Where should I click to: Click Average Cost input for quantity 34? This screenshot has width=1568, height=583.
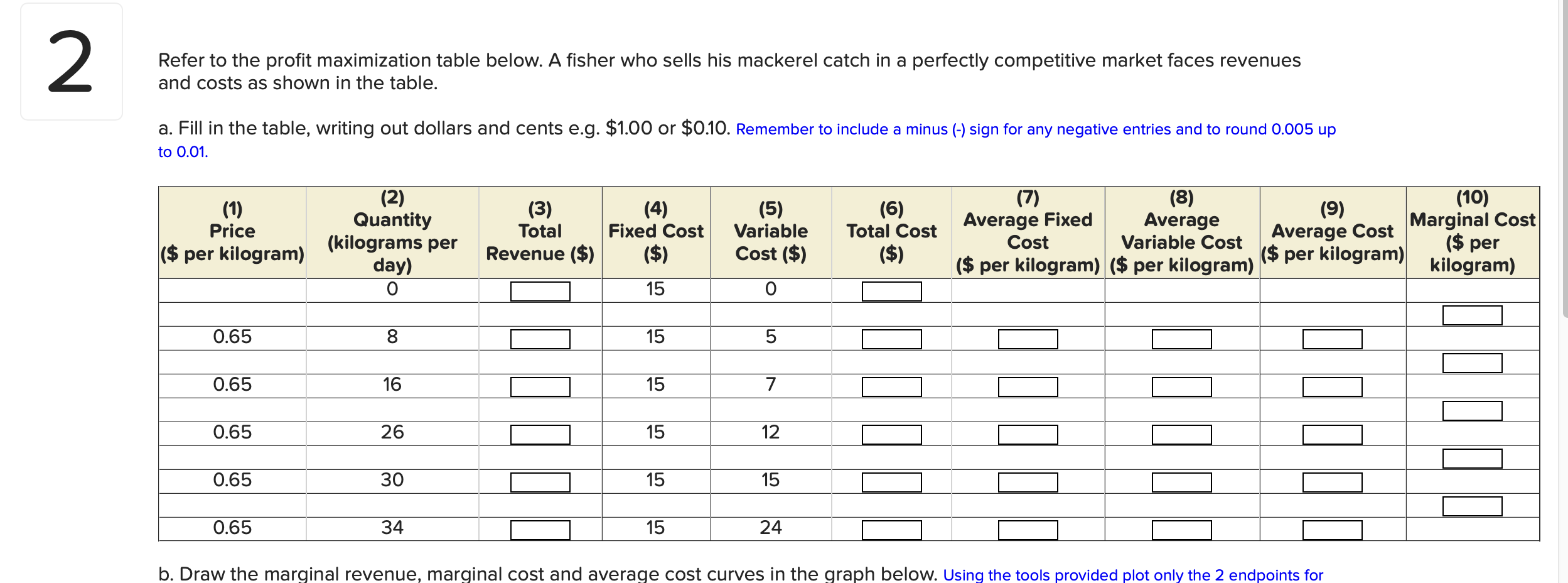click(1334, 528)
